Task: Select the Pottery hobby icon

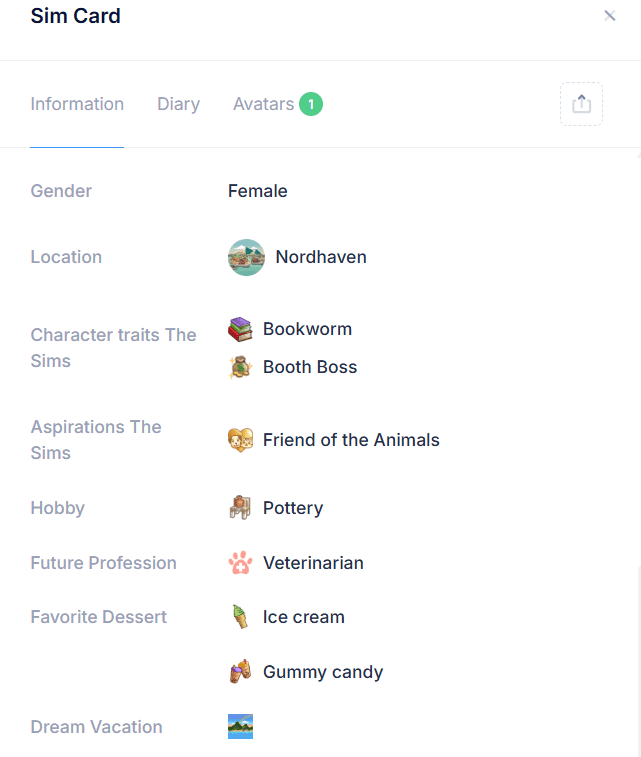Action: [x=240, y=508]
